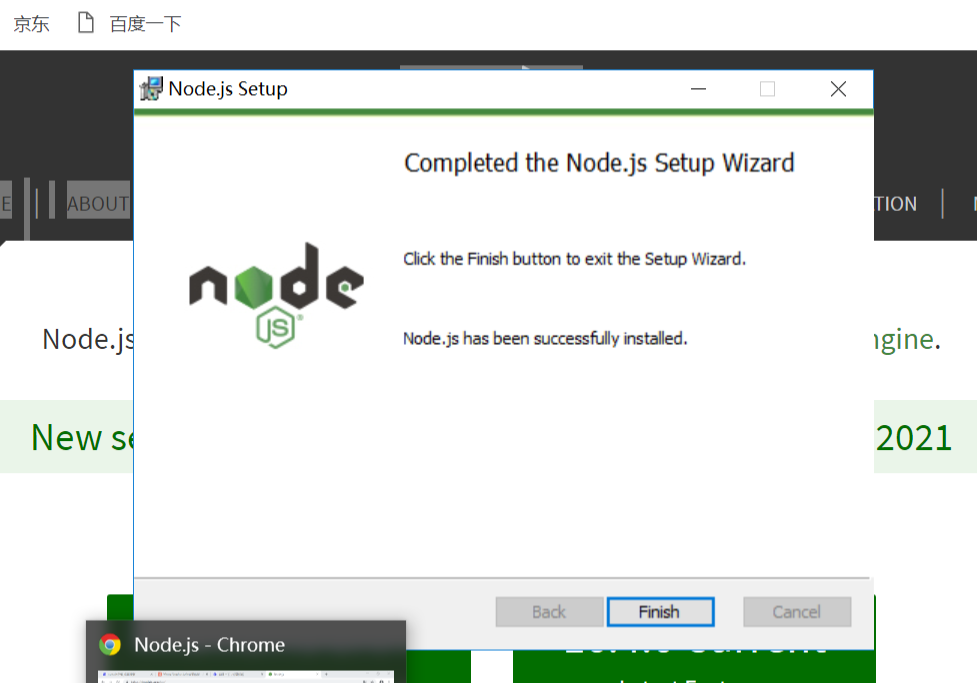Click the Node.js - Chrome preview title
Image resolution: width=977 pixels, height=683 pixels.
click(209, 644)
